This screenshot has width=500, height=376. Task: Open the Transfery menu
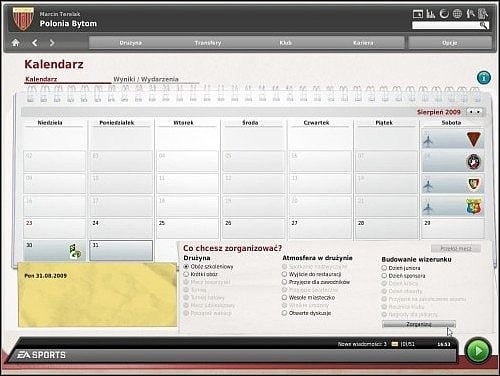click(208, 43)
